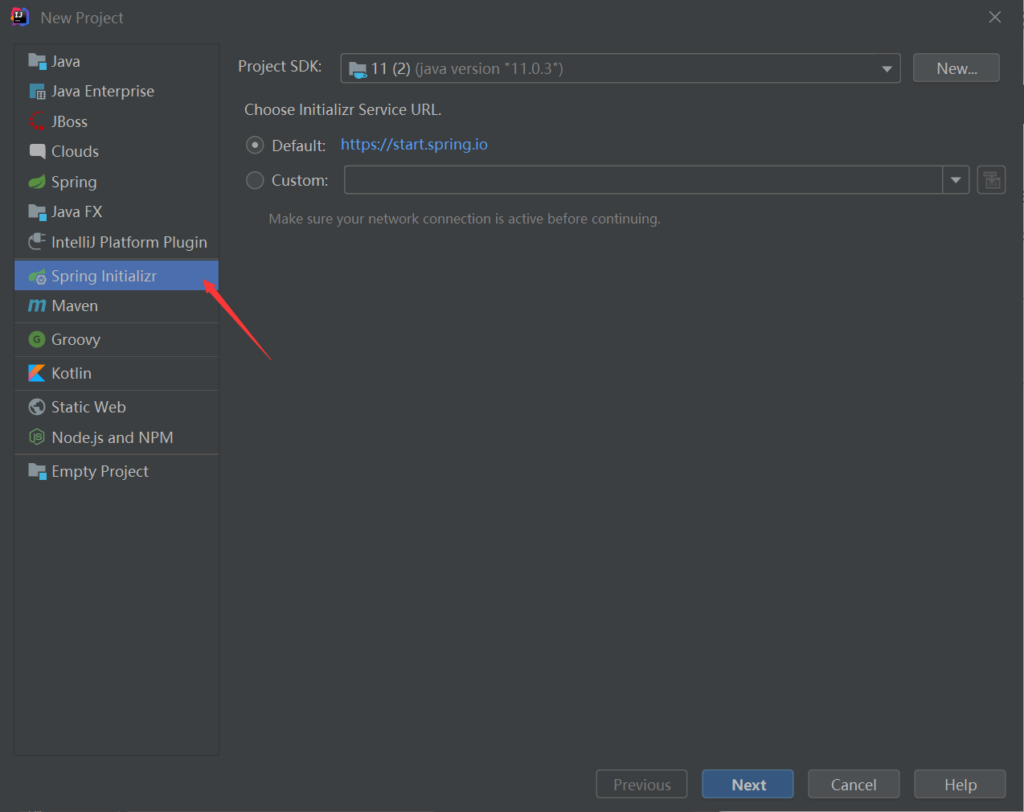Click the Project SDK combo box text
The height and width of the screenshot is (812, 1024).
(467, 69)
